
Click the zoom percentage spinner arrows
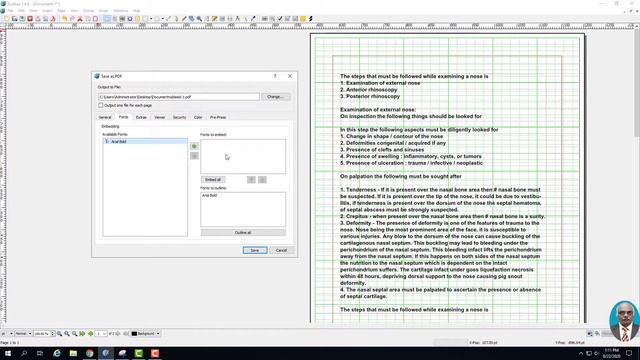(52, 333)
